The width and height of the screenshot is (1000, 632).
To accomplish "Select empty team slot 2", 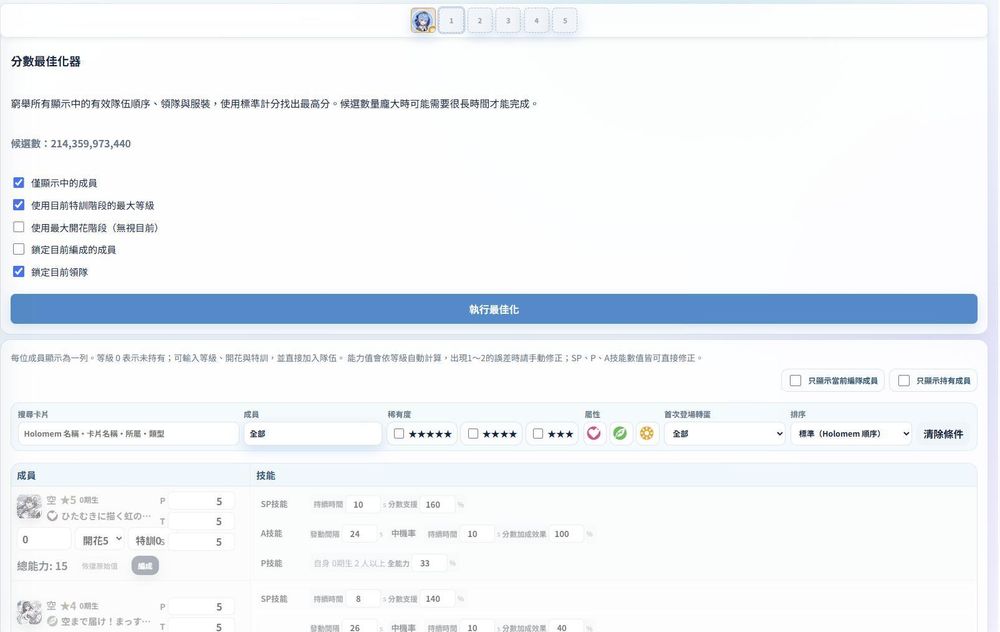I will 480,20.
